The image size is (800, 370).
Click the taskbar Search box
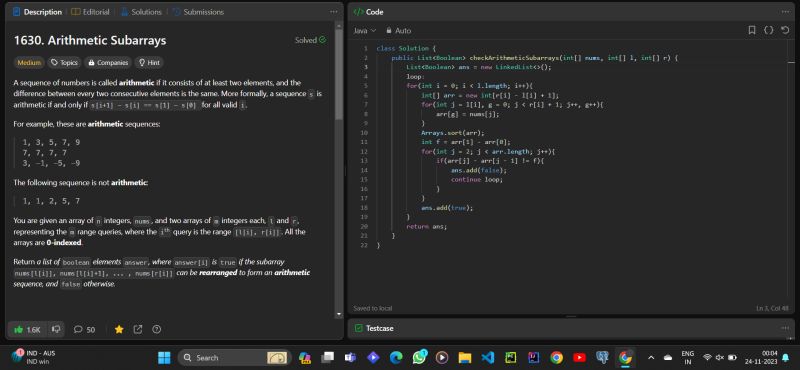tap(234, 358)
